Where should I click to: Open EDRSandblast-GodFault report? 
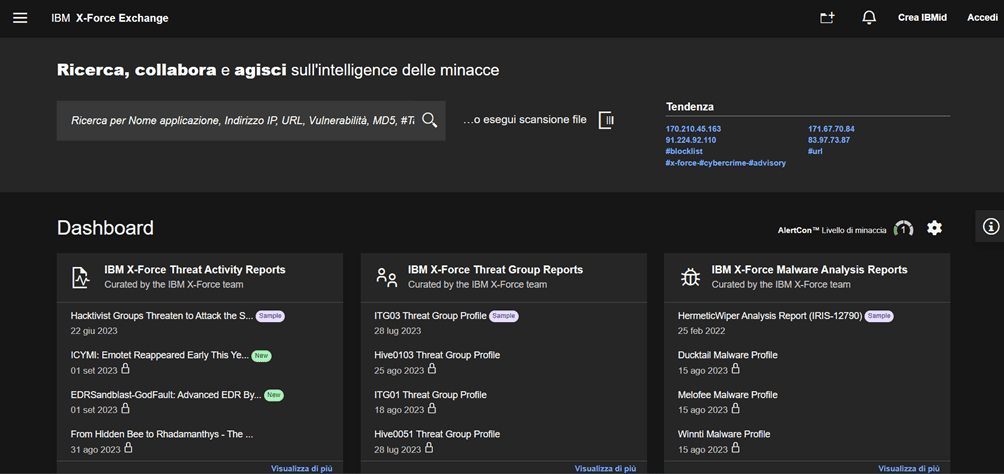pyautogui.click(x=166, y=395)
